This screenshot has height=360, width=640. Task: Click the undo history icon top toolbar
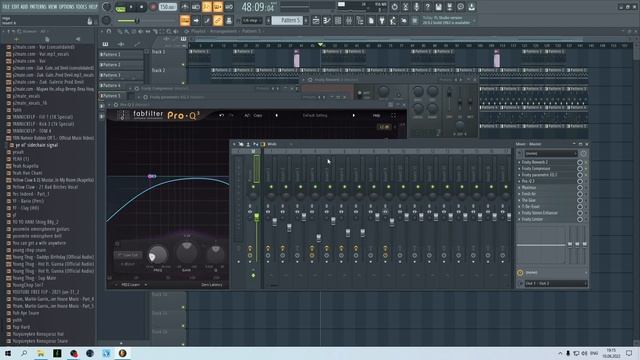coord(394,7)
